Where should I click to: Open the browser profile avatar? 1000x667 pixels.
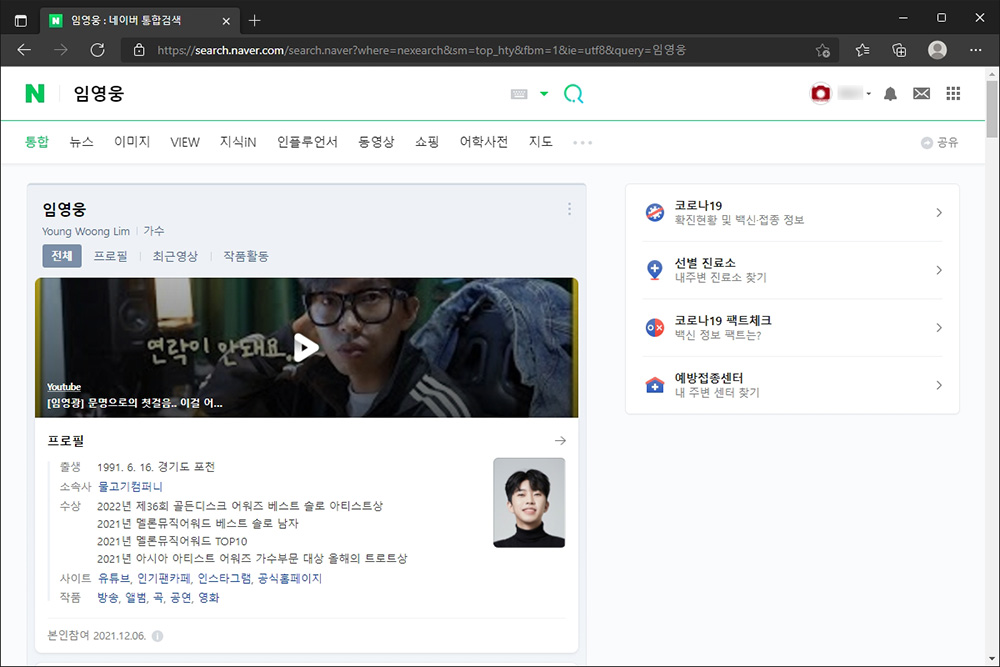pos(938,50)
